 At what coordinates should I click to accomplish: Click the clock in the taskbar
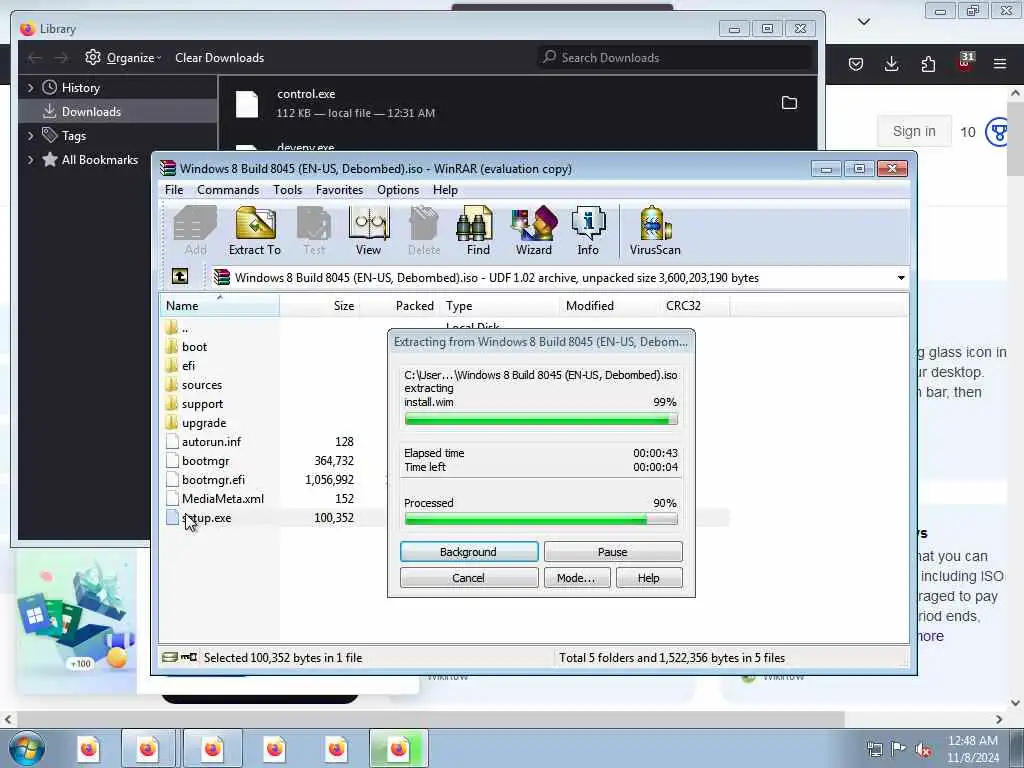(x=973, y=749)
